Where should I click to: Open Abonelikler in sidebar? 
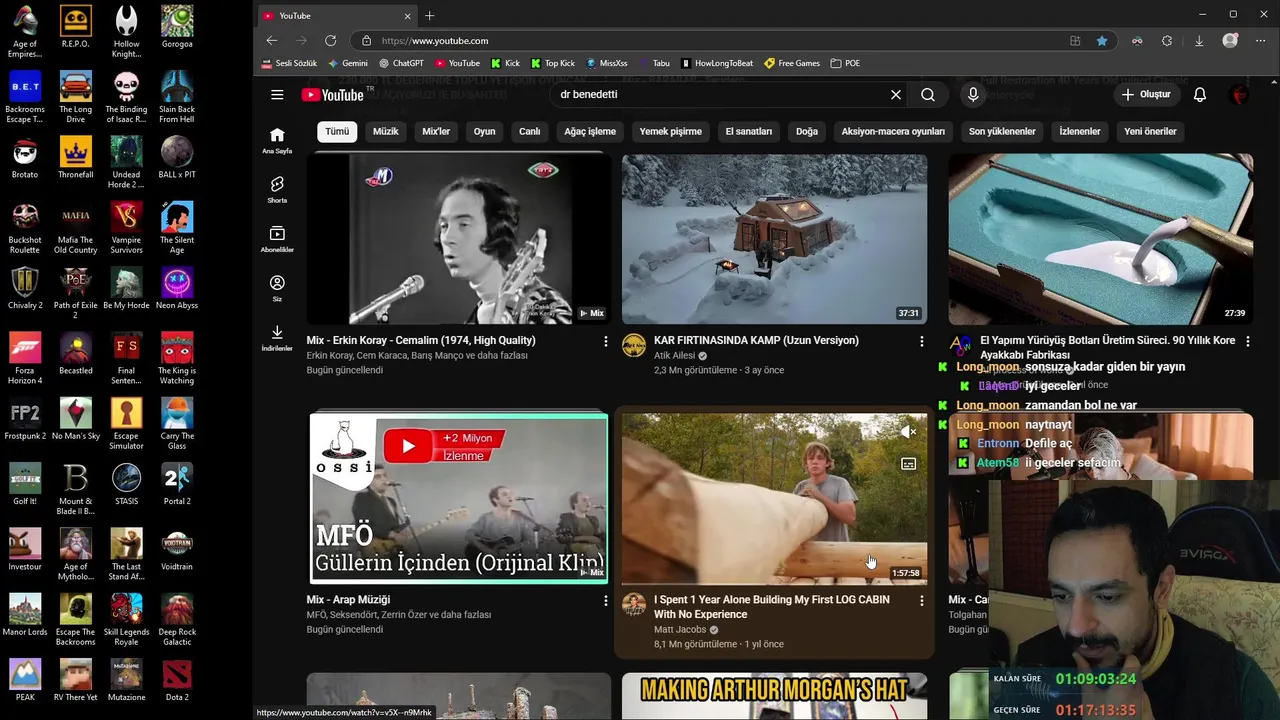pos(277,239)
